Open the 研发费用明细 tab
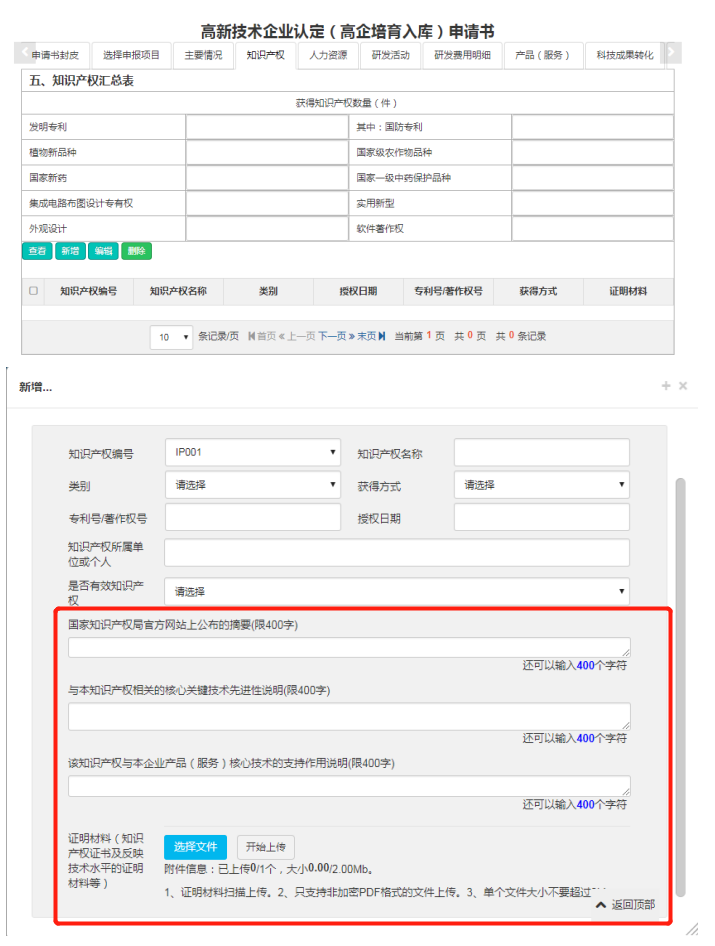This screenshot has width=715, height=946. point(462,55)
